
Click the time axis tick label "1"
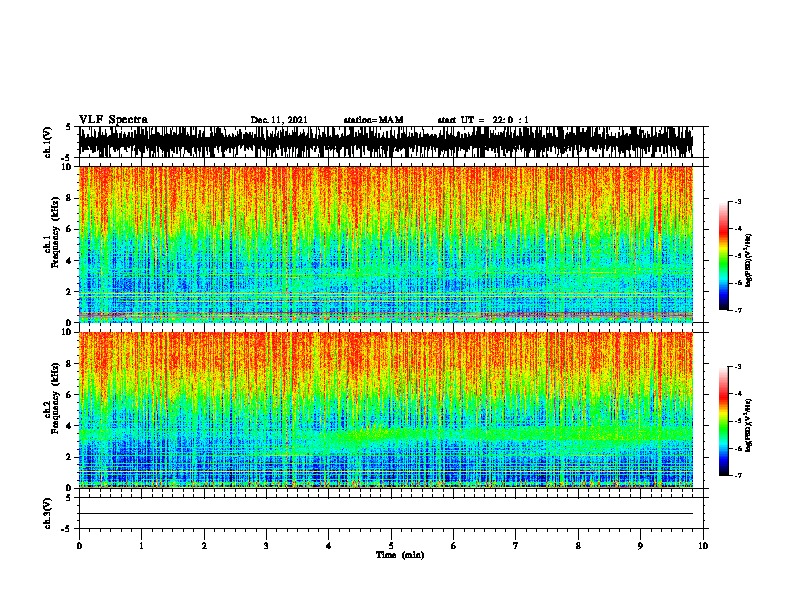[x=141, y=546]
